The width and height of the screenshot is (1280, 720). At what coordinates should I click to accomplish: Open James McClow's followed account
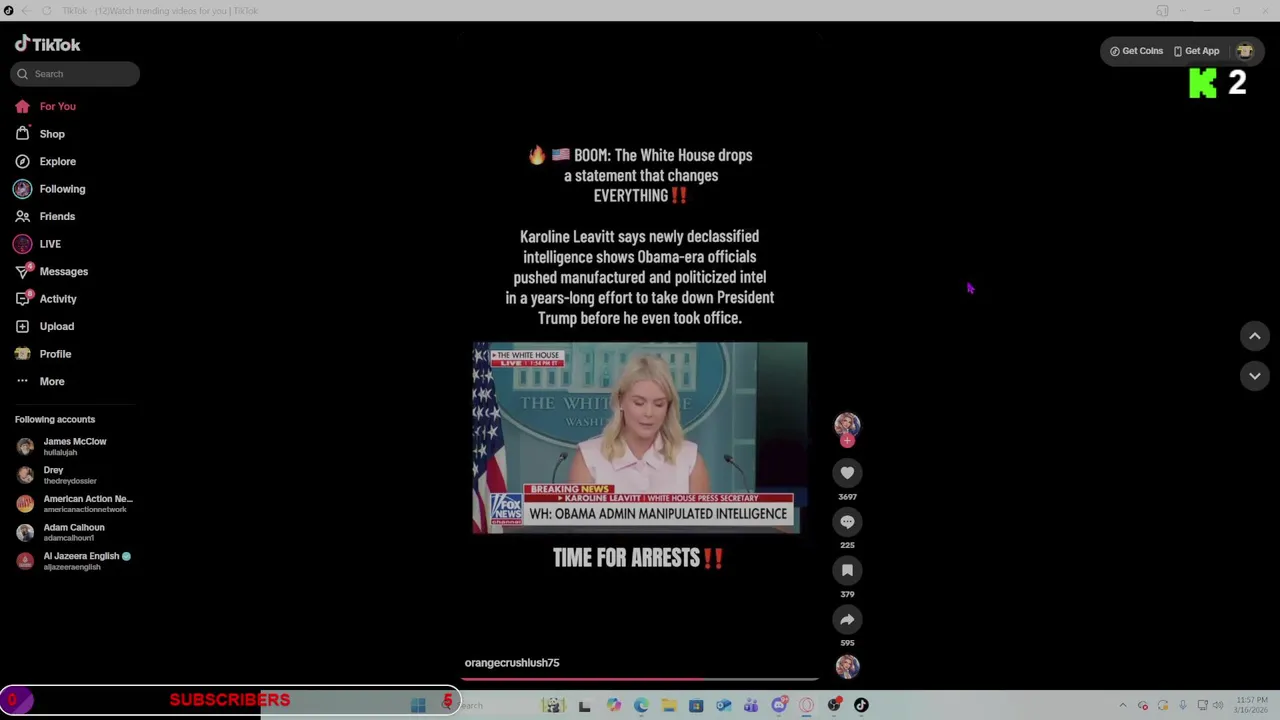[73, 446]
